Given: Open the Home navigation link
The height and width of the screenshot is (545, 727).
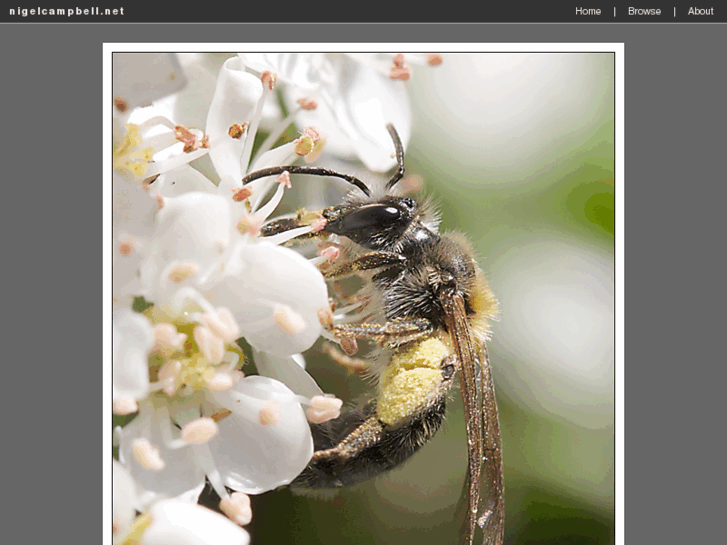Looking at the screenshot, I should pyautogui.click(x=588, y=11).
